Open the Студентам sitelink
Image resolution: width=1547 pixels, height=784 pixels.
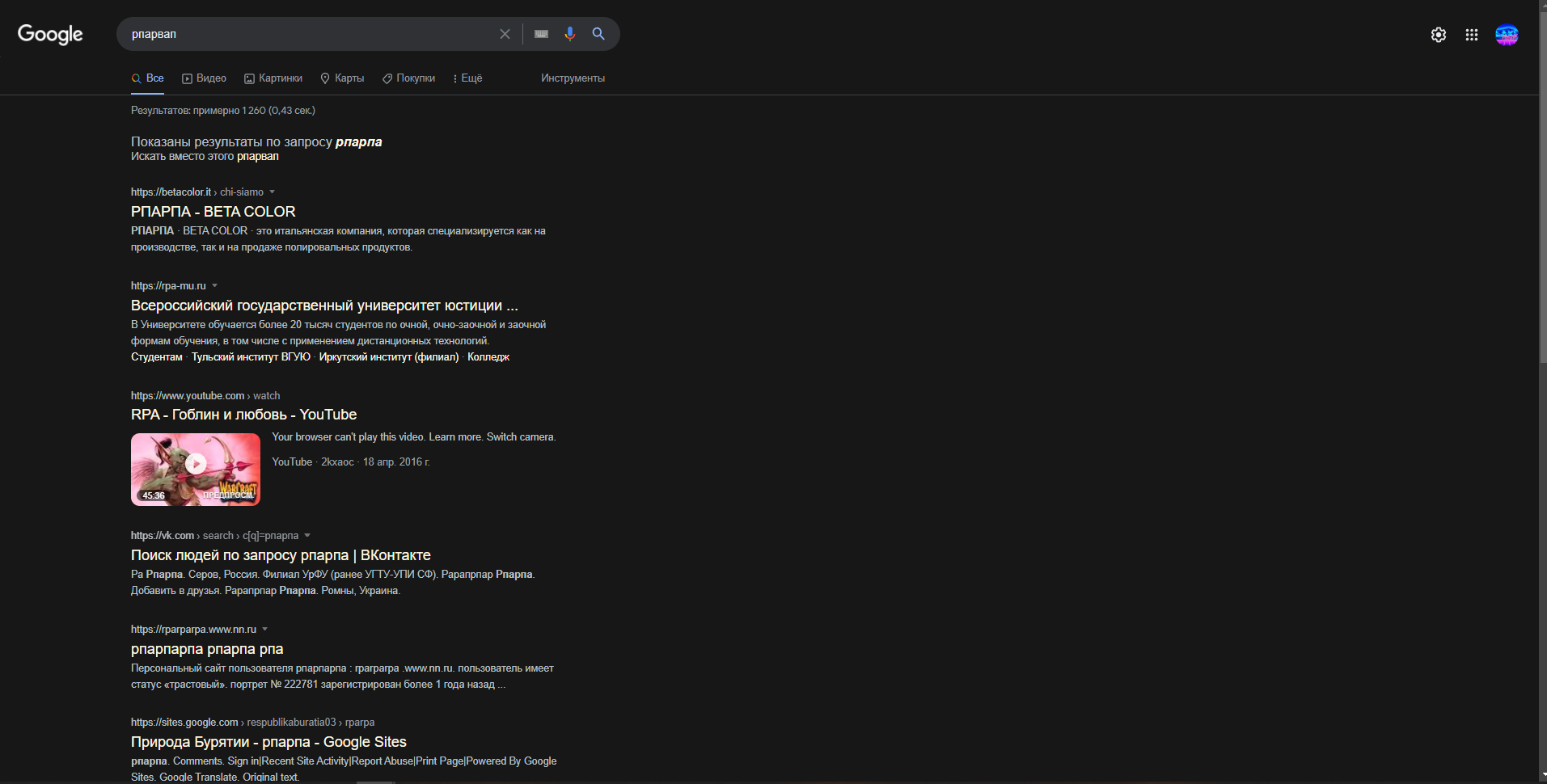click(157, 357)
